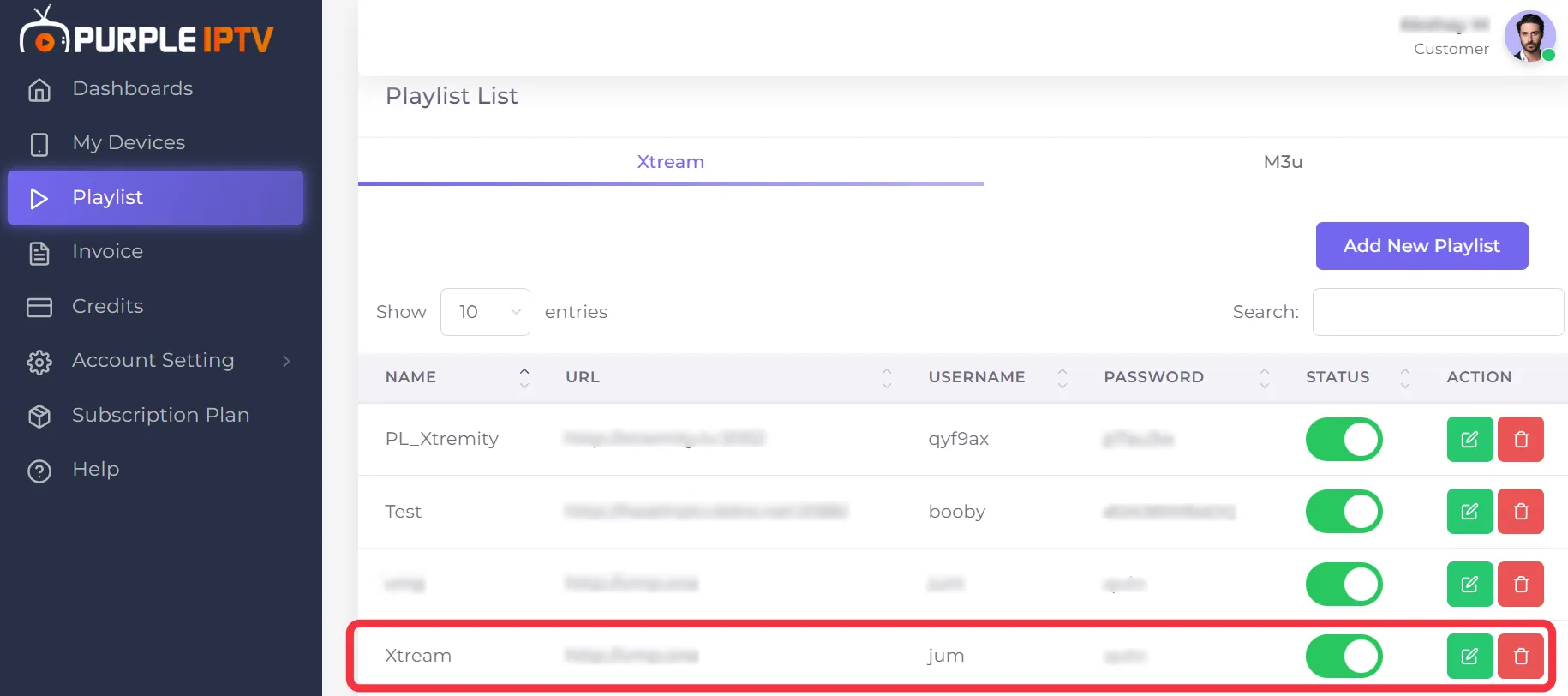This screenshot has width=1568, height=696.
Task: Edit the Xtream playlist
Action: coord(1470,657)
